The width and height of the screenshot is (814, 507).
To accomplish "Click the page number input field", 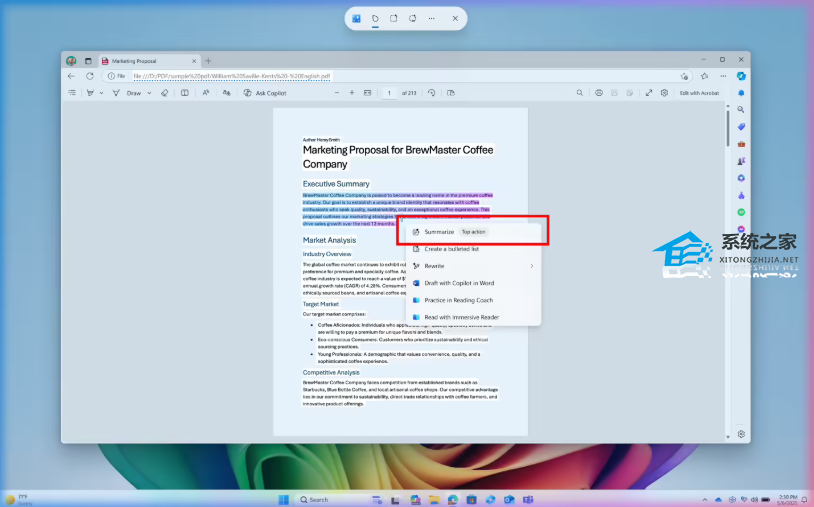I will click(x=389, y=93).
